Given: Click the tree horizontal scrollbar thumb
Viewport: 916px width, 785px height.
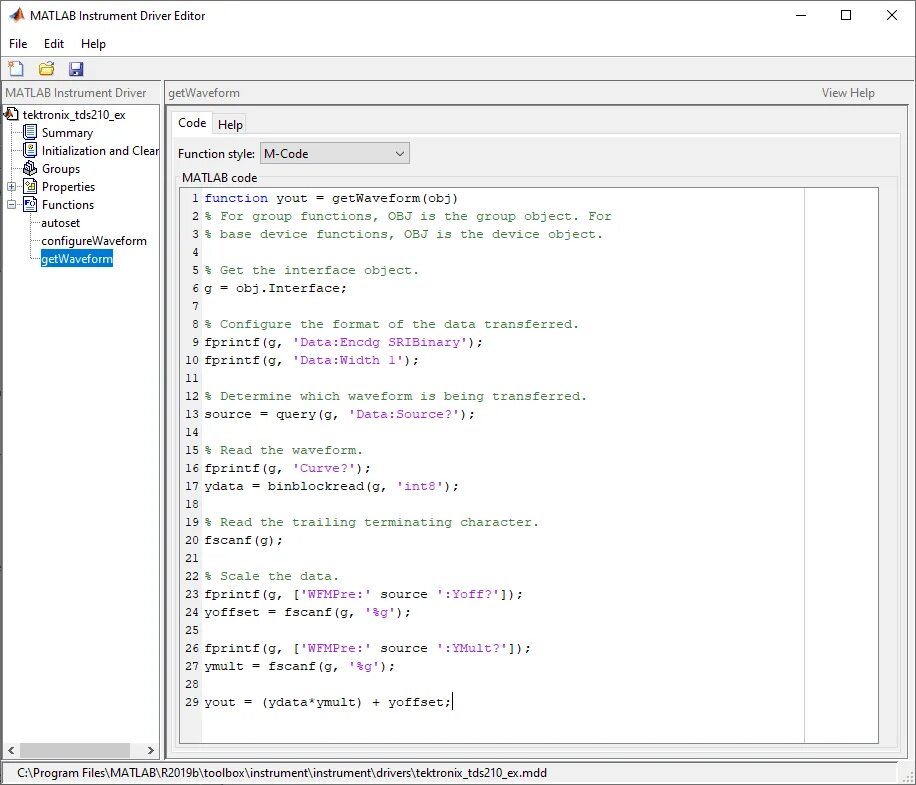Looking at the screenshot, I should click(75, 750).
